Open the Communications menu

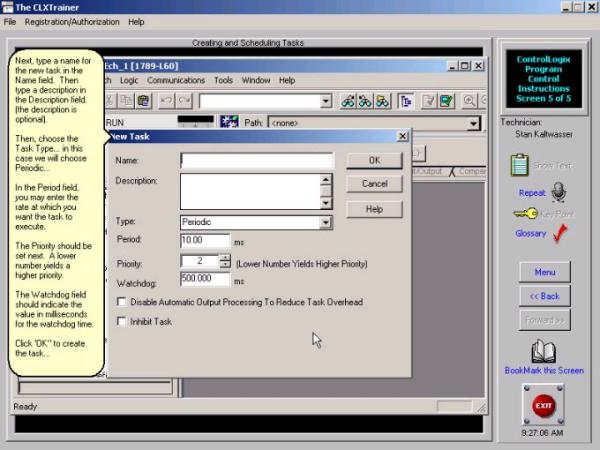[176, 80]
